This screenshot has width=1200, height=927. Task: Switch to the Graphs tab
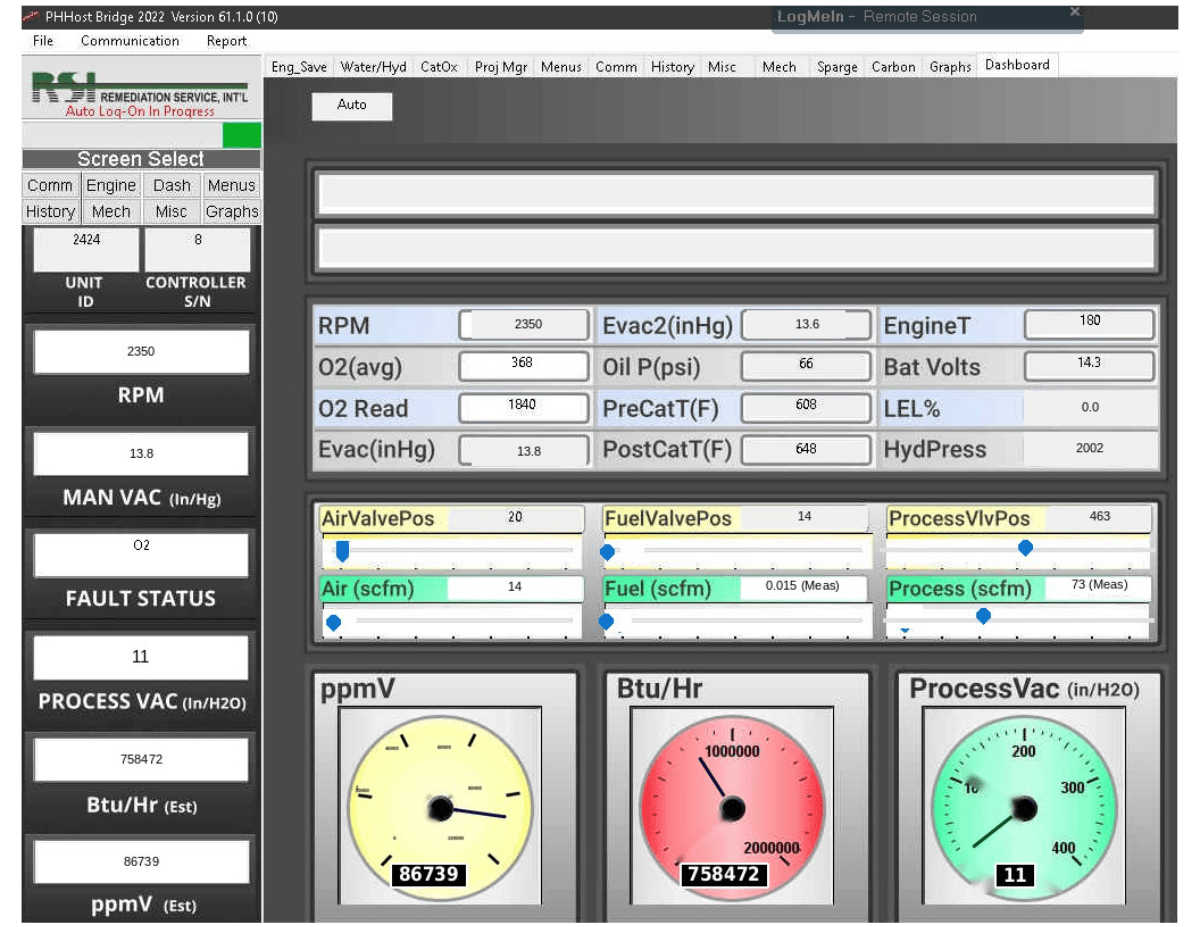(x=950, y=67)
